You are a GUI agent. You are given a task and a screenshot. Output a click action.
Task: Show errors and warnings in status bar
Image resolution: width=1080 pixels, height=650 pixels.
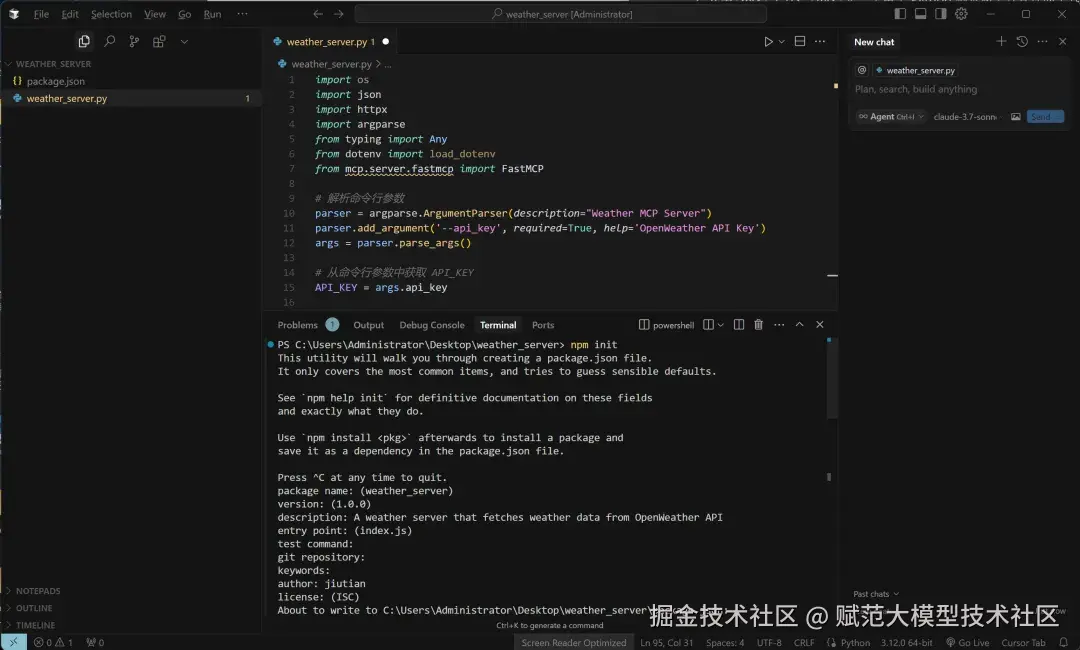point(53,642)
